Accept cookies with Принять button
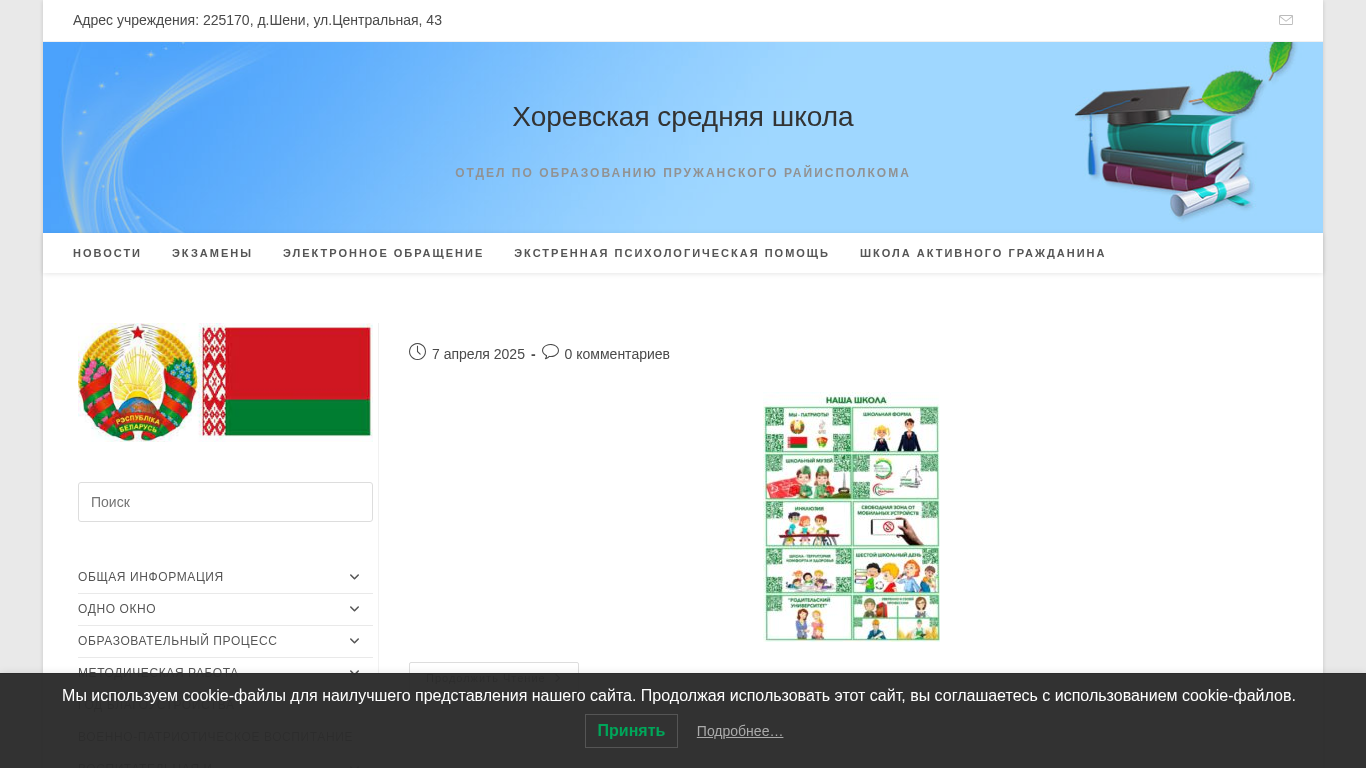Screen dimensions: 1366x768 tap(631, 731)
